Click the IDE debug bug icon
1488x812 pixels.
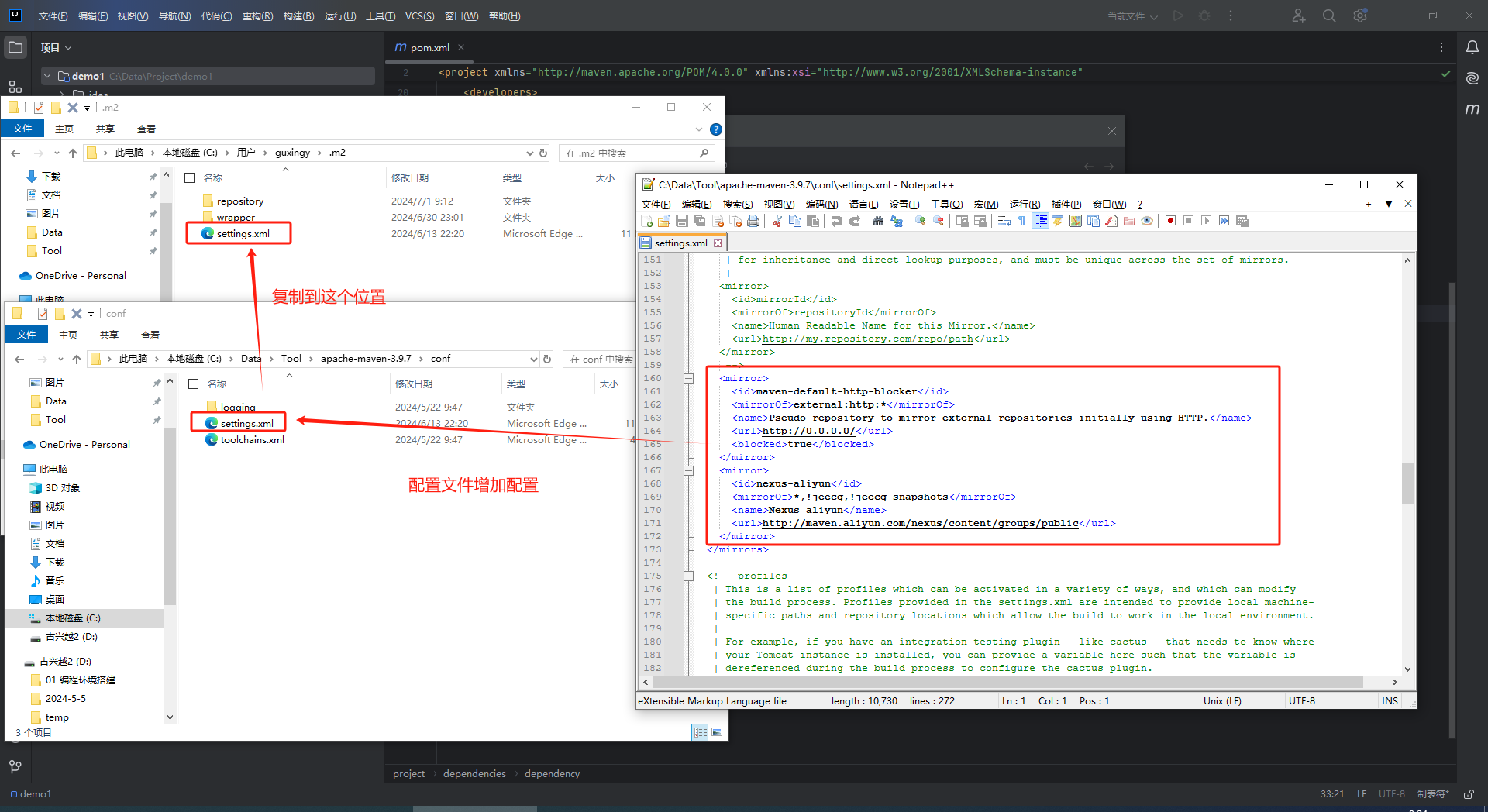point(1204,16)
